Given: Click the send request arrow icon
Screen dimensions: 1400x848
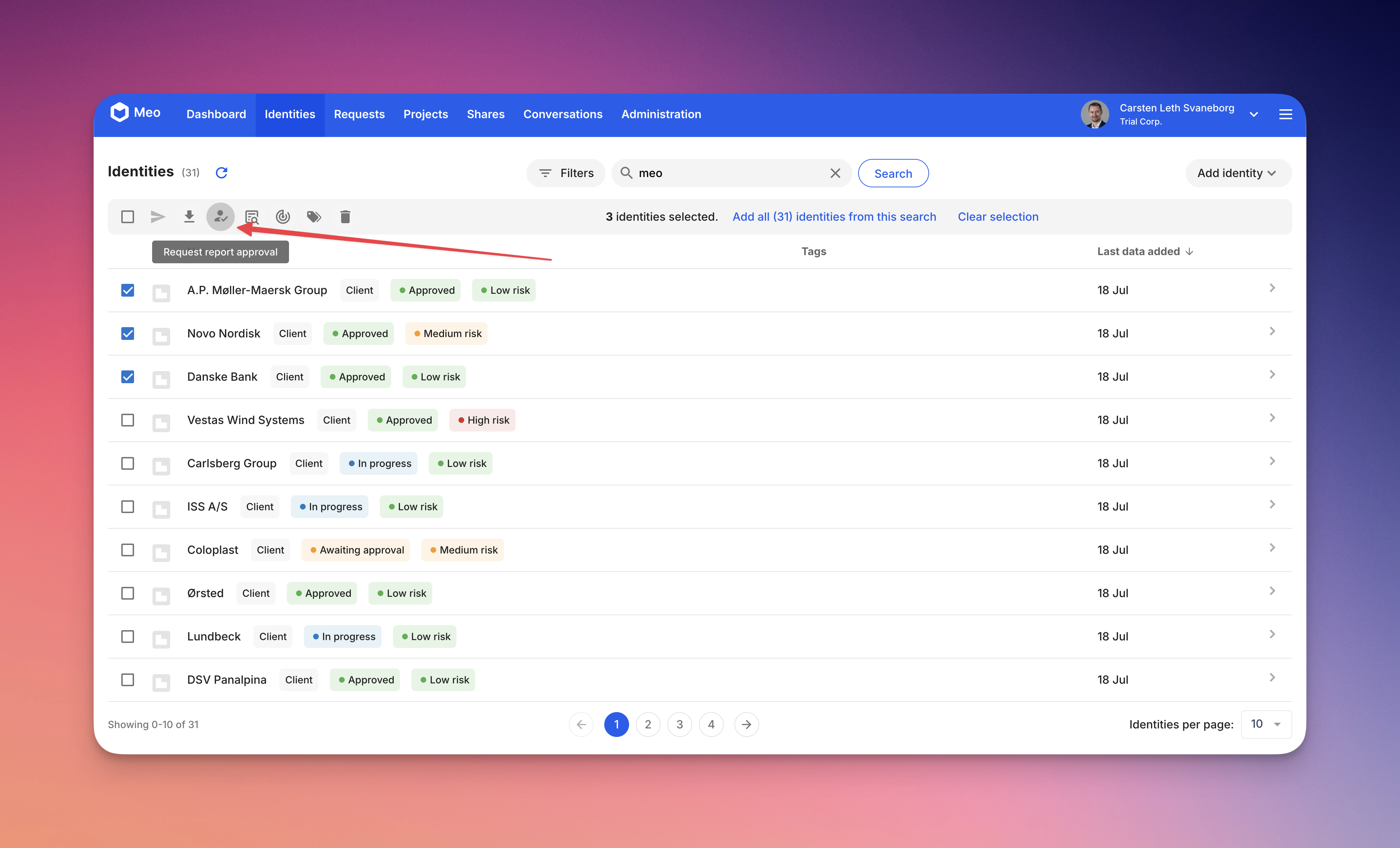Looking at the screenshot, I should coord(158,216).
